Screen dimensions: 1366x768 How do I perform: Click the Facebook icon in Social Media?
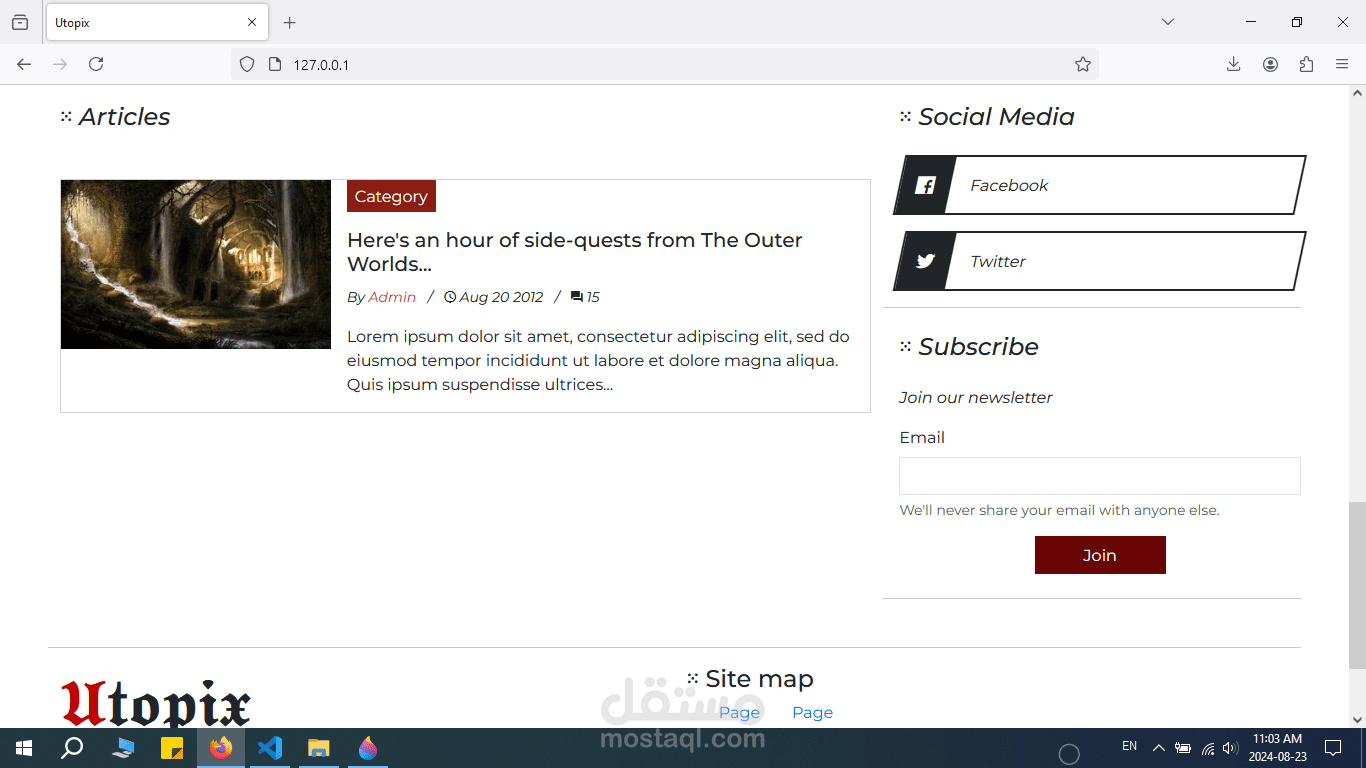click(x=925, y=185)
